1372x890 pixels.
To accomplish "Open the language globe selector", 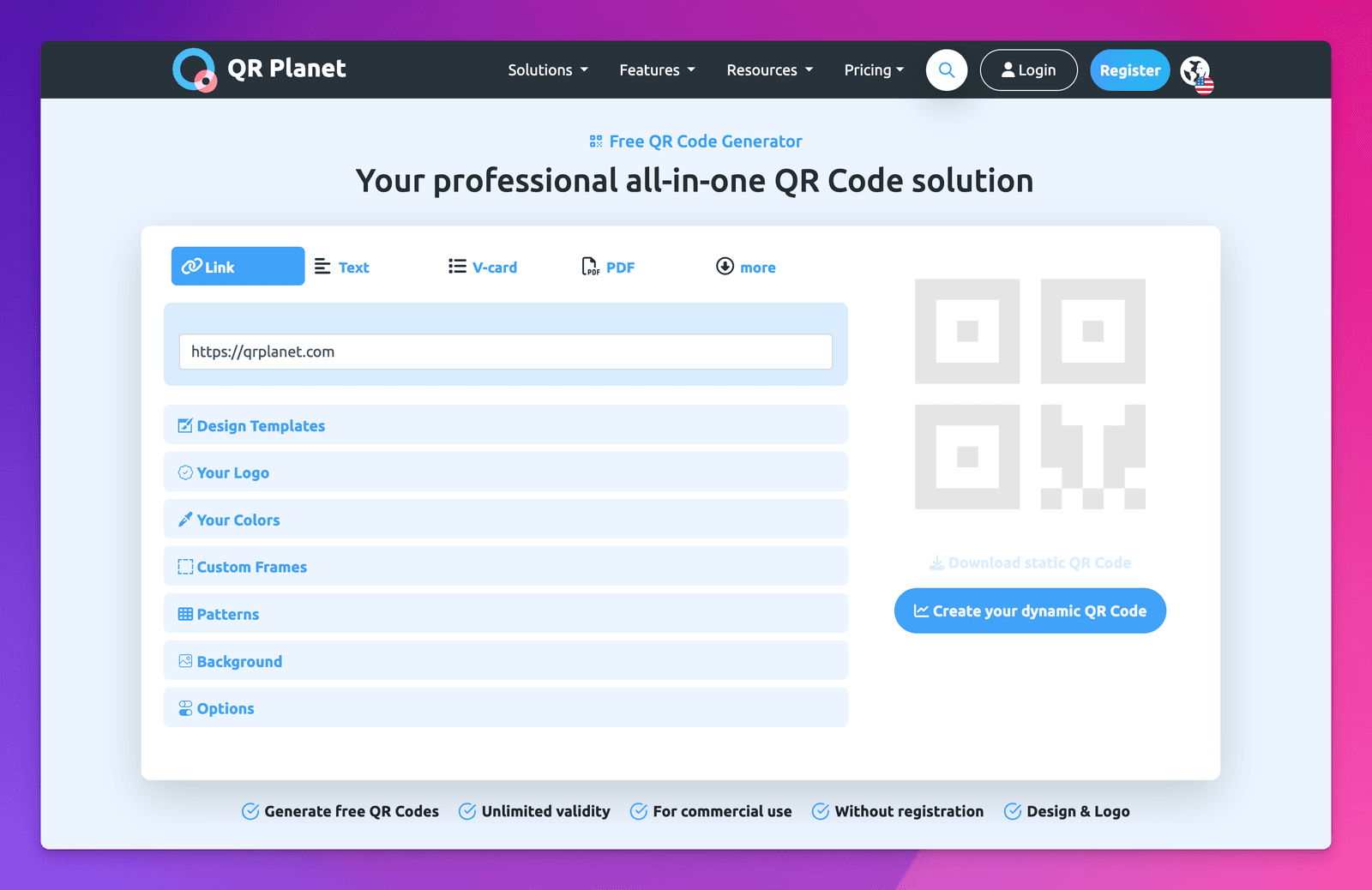I will pos(1196,74).
